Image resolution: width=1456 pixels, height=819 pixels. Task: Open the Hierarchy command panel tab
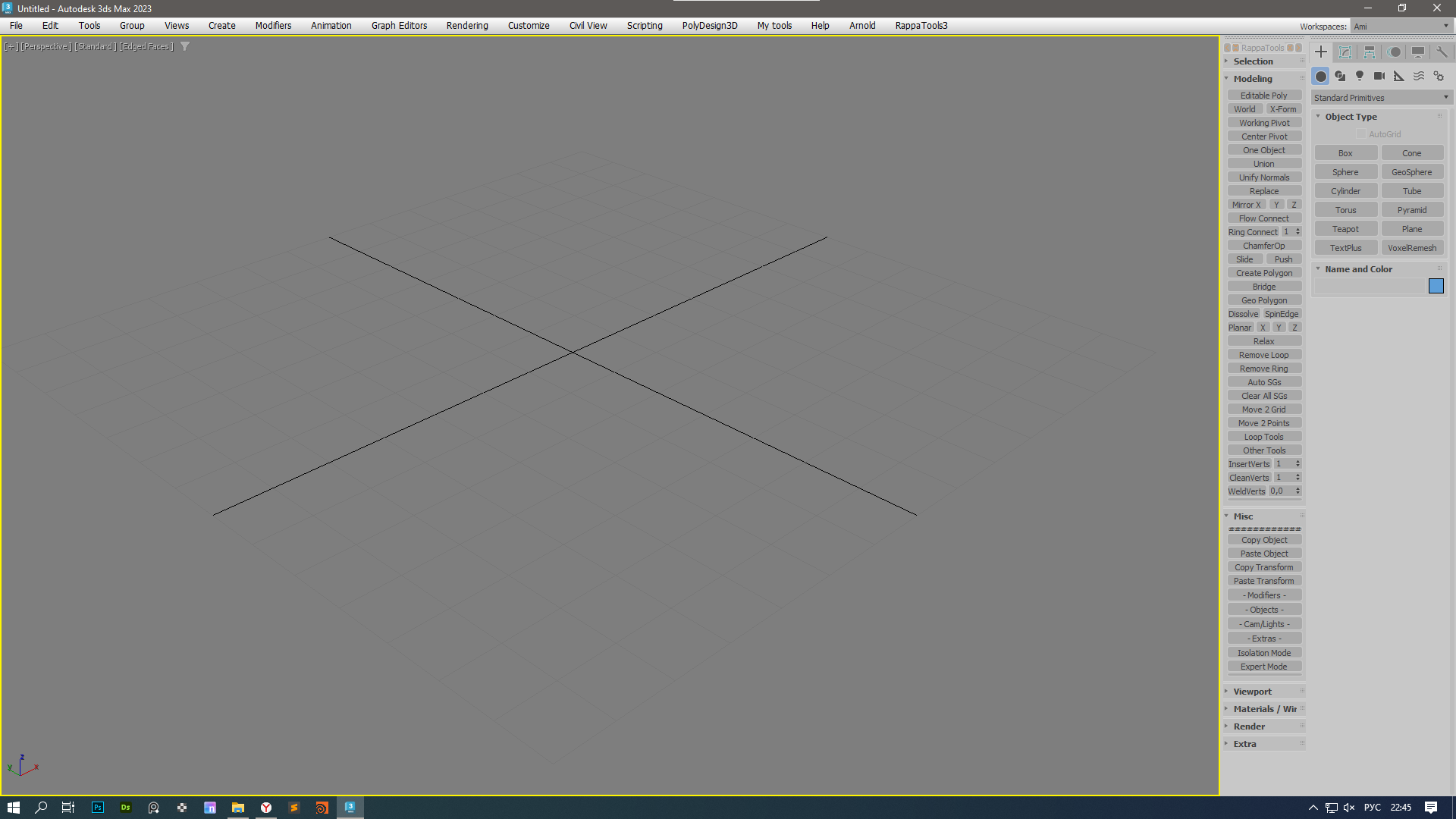[x=1370, y=52]
